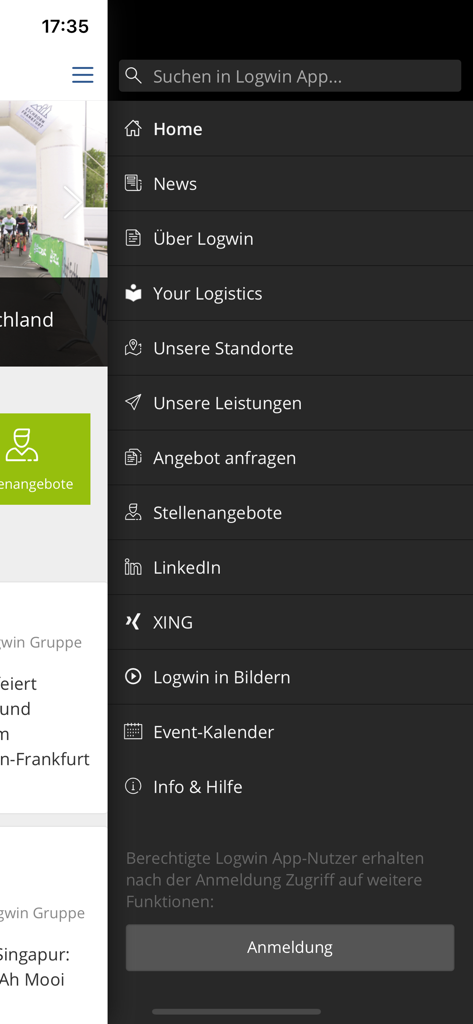Open the Unsere Leistungen menu entry

(x=290, y=403)
